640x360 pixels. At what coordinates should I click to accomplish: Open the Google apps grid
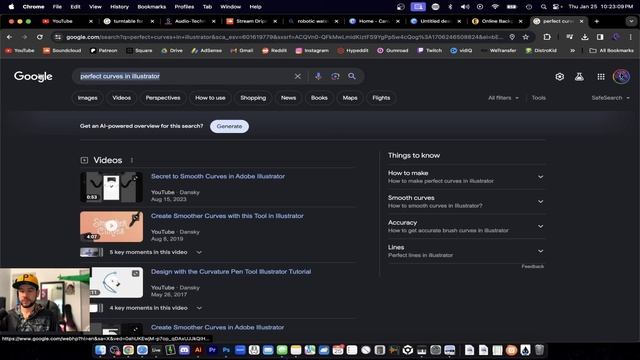click(x=601, y=77)
